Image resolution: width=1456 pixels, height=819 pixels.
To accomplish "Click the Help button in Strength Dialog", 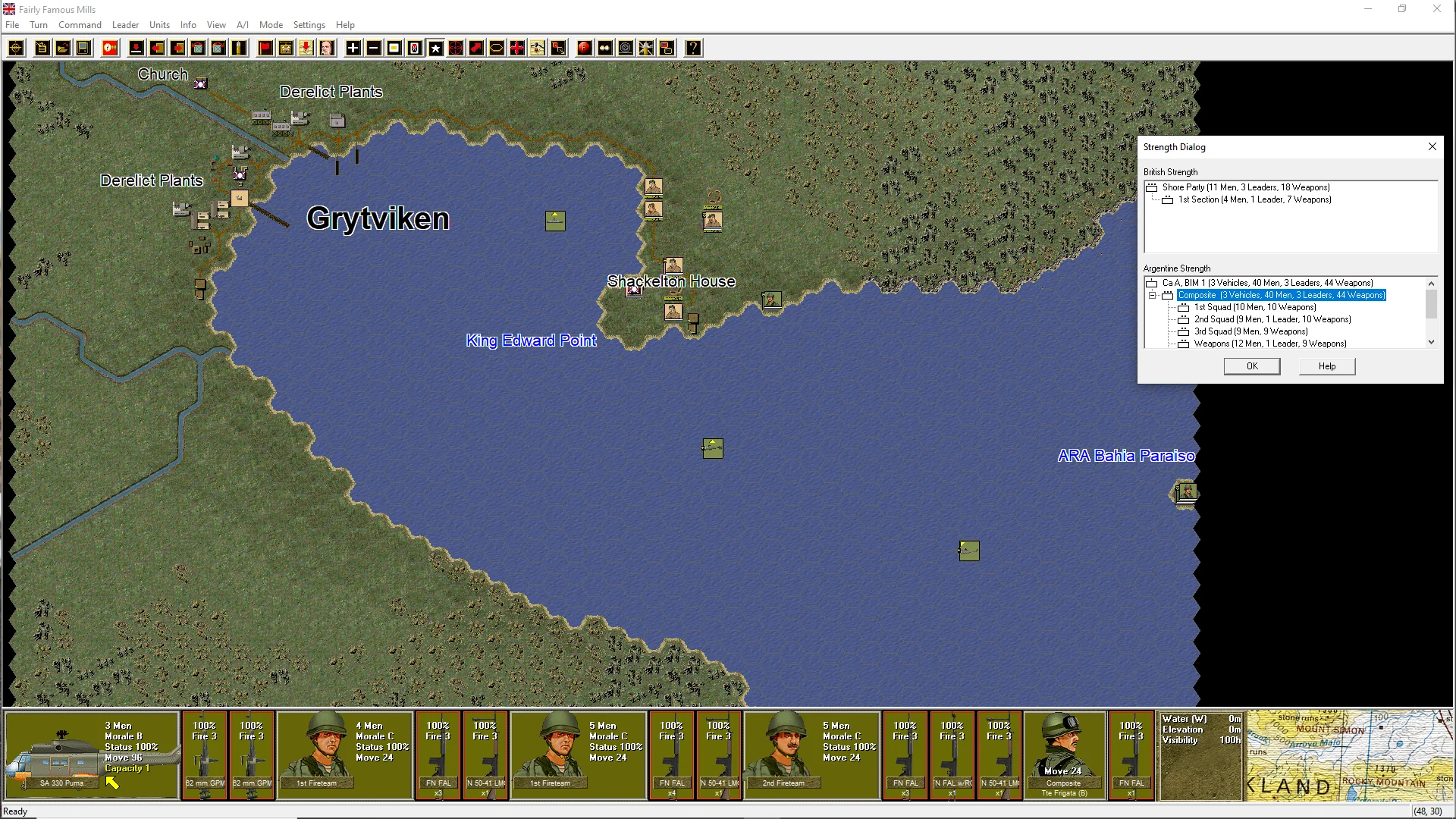I will [x=1326, y=366].
